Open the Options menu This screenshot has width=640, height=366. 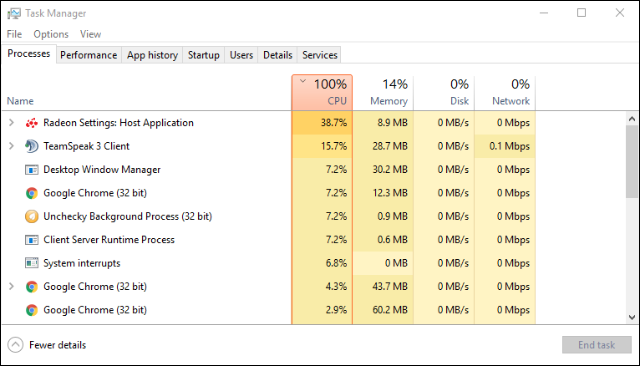(x=51, y=34)
